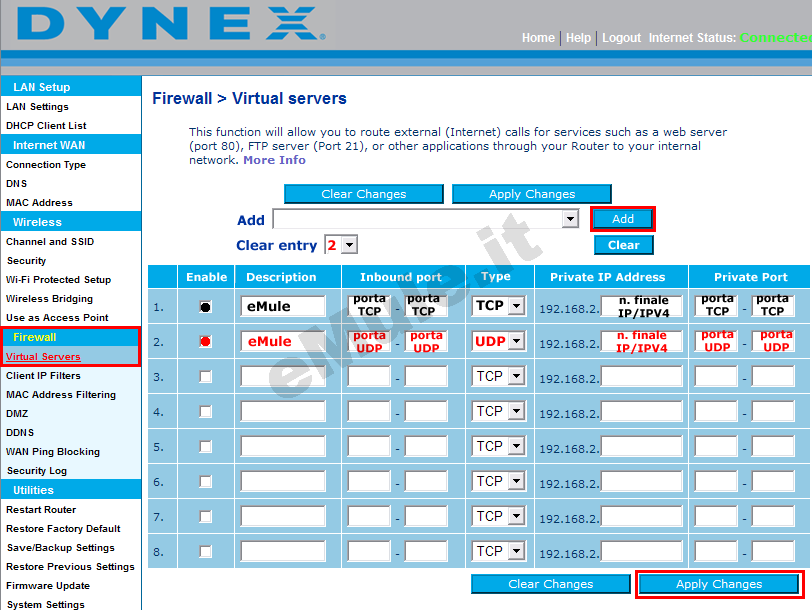Click the row 4 Description field
Image resolution: width=812 pixels, height=610 pixels.
[283, 412]
